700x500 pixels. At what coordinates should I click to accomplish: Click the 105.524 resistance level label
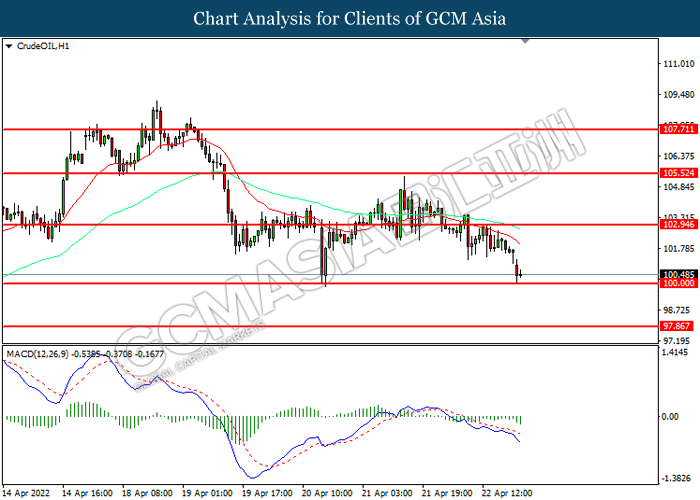(x=678, y=173)
